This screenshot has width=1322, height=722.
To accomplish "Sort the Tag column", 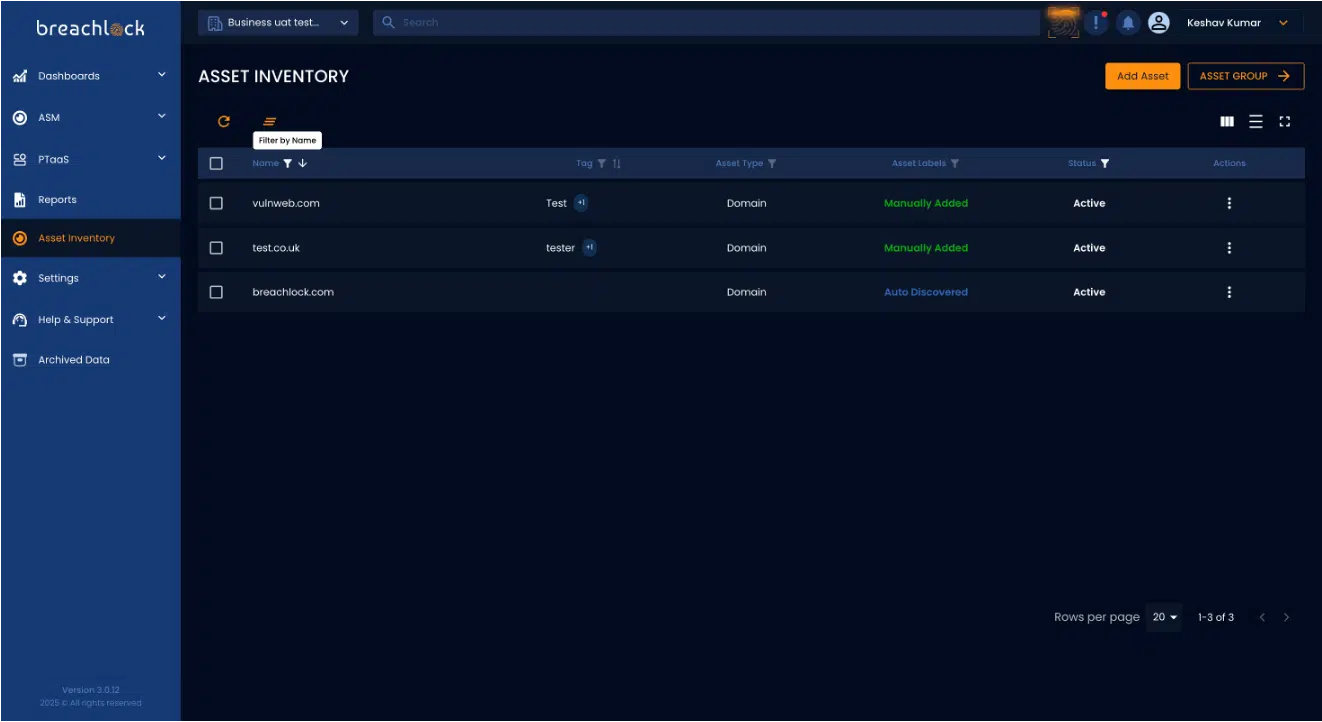I will (x=617, y=164).
